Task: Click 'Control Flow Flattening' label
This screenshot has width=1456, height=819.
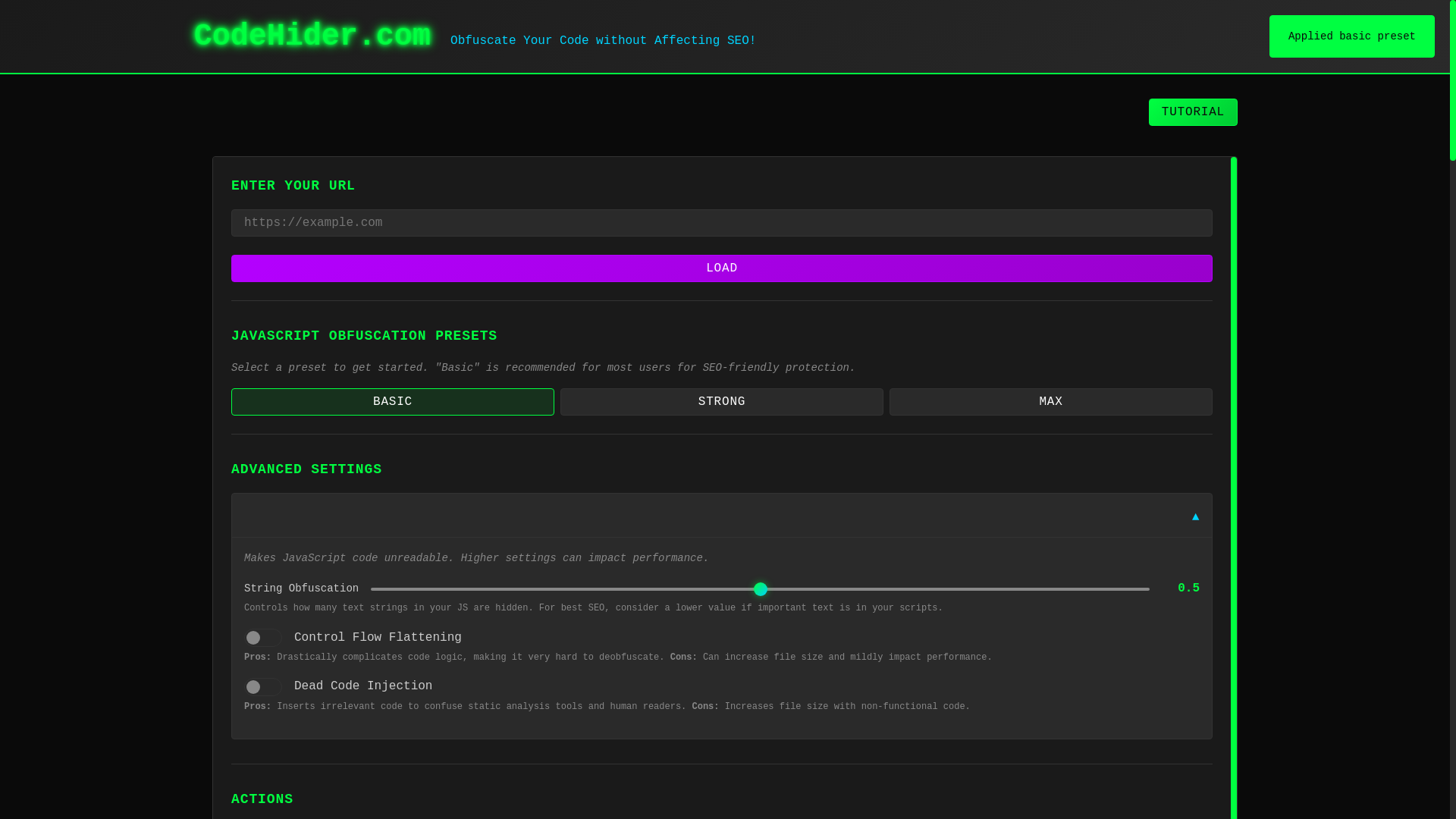Action: click(378, 638)
